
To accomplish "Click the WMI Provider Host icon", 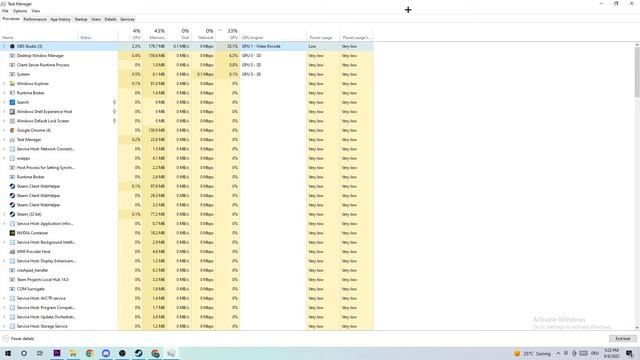I will [12, 252].
